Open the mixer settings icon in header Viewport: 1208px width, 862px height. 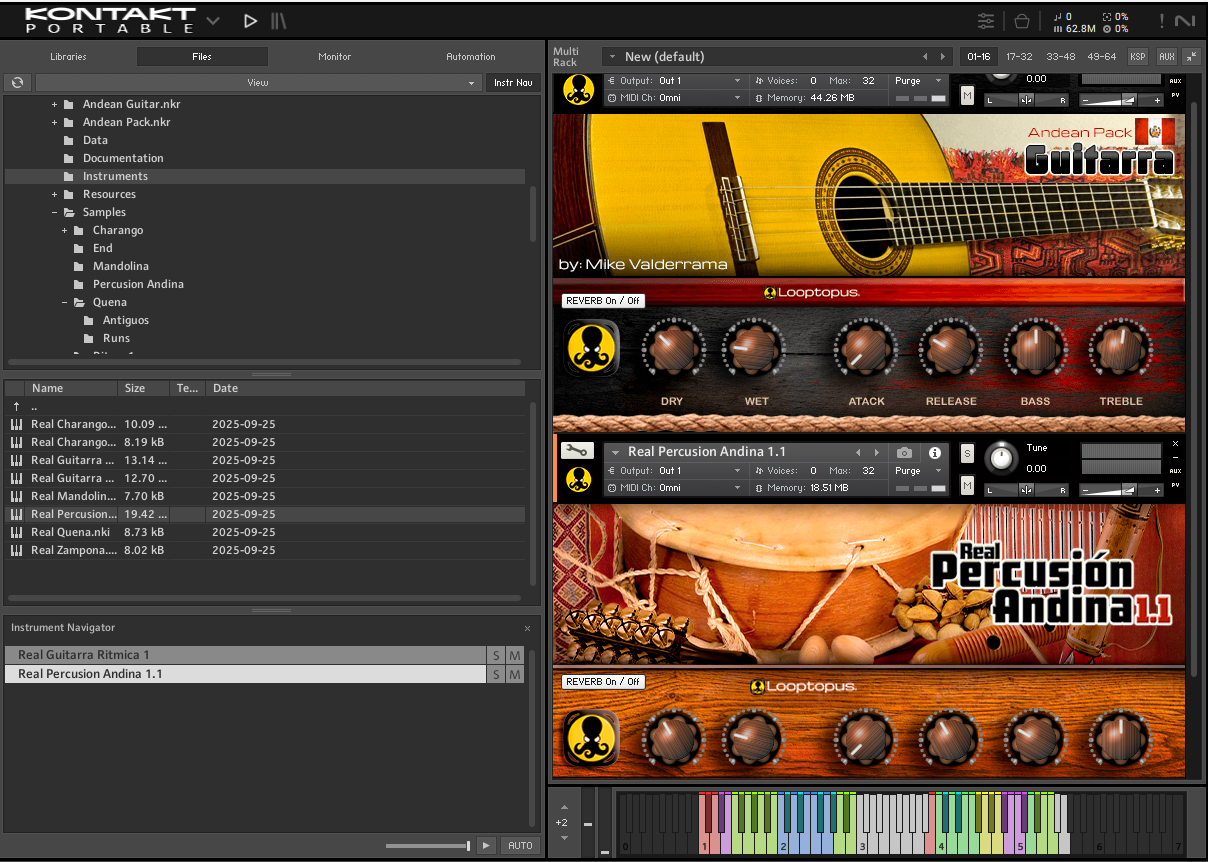pyautogui.click(x=986, y=21)
